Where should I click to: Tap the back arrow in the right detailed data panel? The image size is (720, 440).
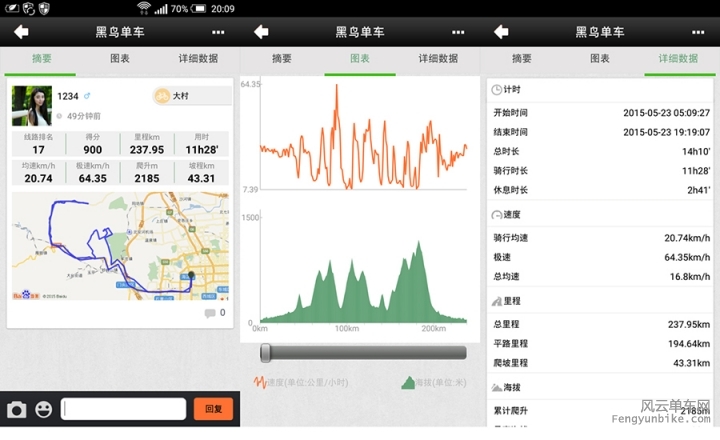click(x=500, y=32)
